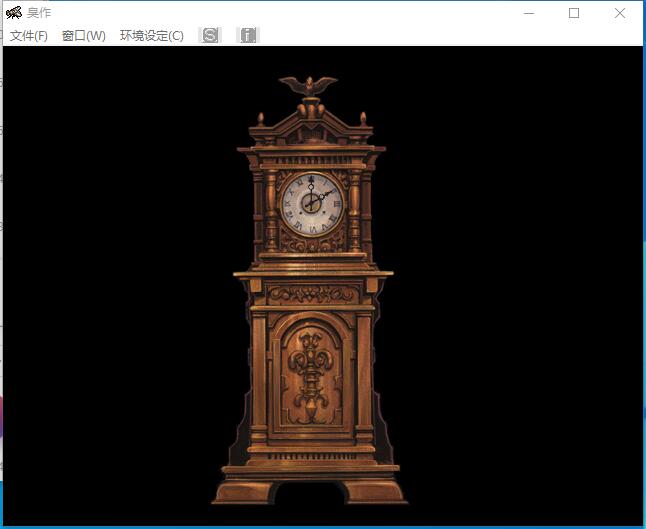Click the left foot of the clock base
This screenshot has height=529, width=646.
pyautogui.click(x=242, y=493)
